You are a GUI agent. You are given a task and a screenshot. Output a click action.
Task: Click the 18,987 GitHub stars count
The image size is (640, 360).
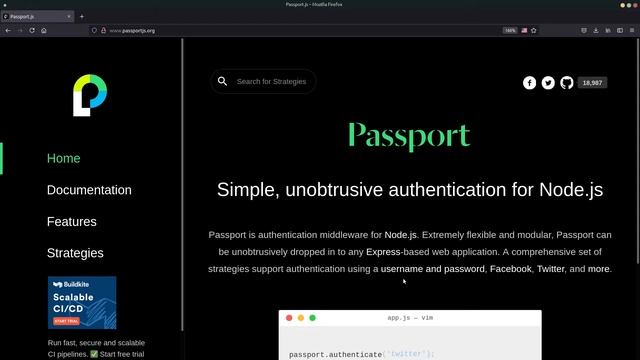tap(592, 83)
